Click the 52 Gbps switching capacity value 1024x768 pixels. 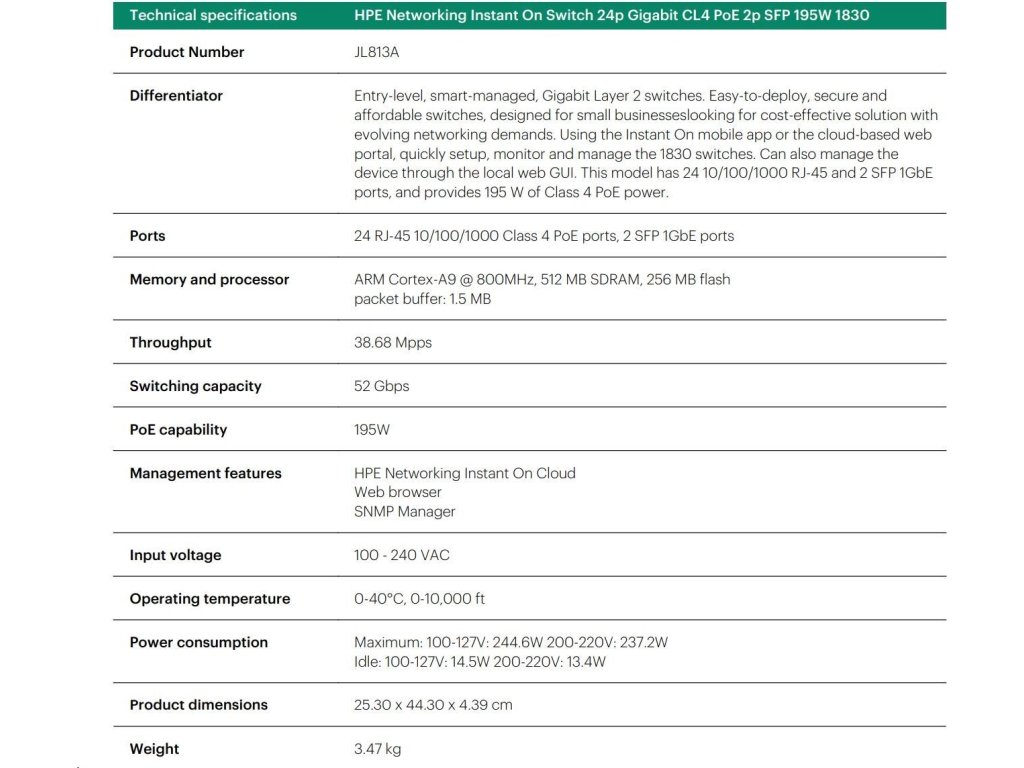381,386
